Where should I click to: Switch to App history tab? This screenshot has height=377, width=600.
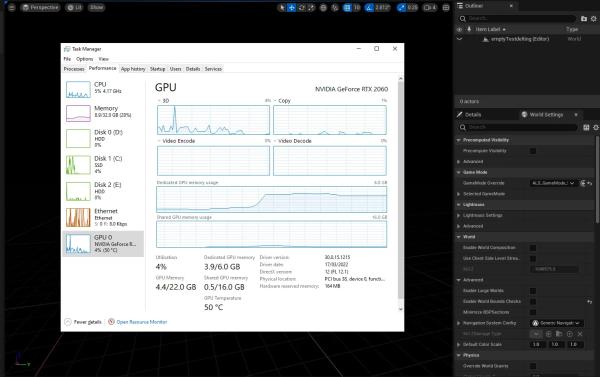coord(133,69)
